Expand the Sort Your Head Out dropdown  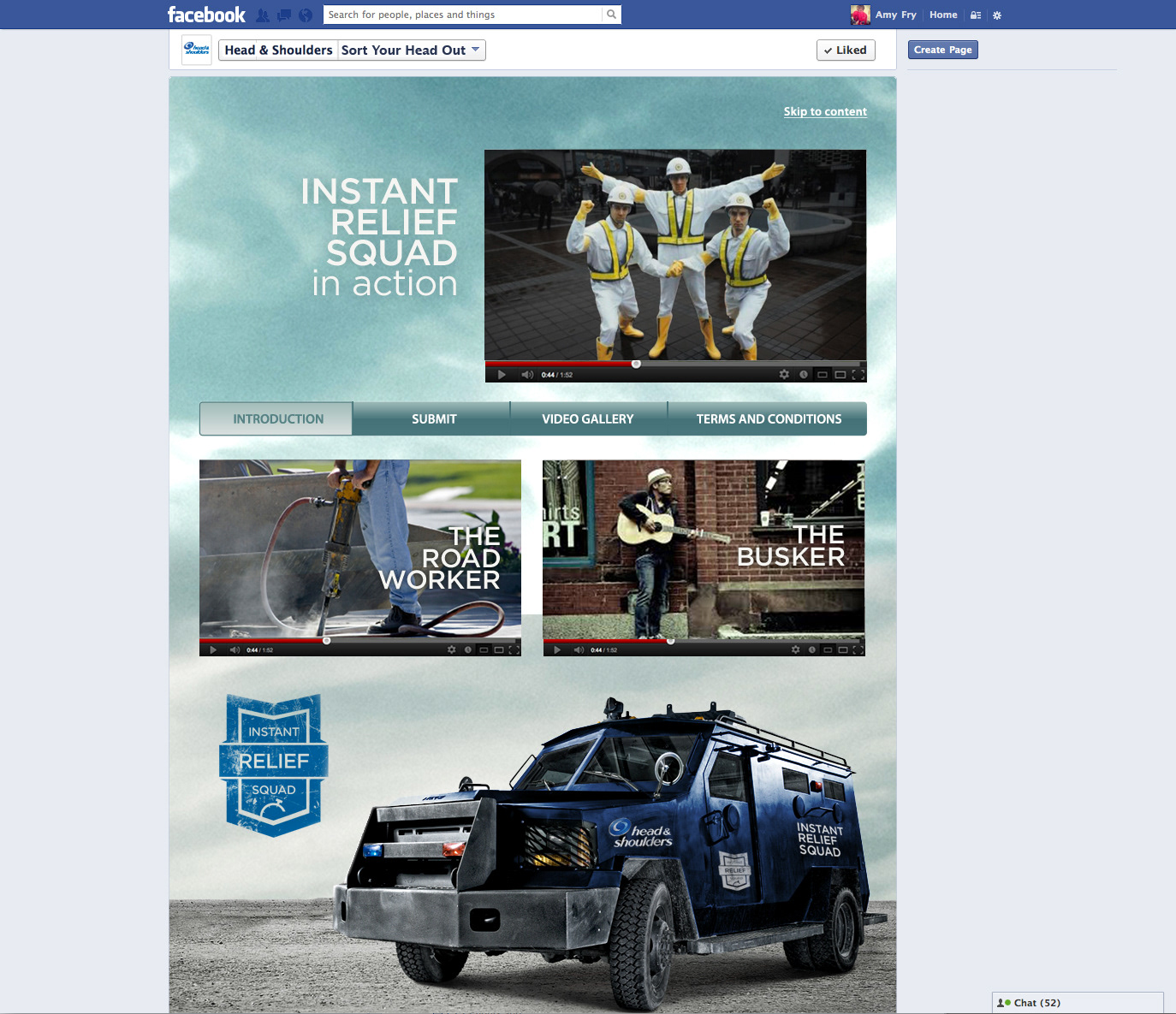click(x=412, y=50)
